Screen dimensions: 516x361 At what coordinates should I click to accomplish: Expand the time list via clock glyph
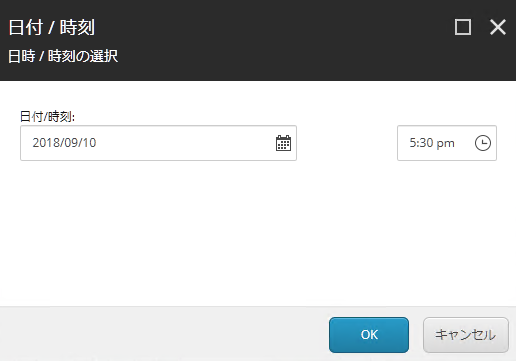point(483,143)
